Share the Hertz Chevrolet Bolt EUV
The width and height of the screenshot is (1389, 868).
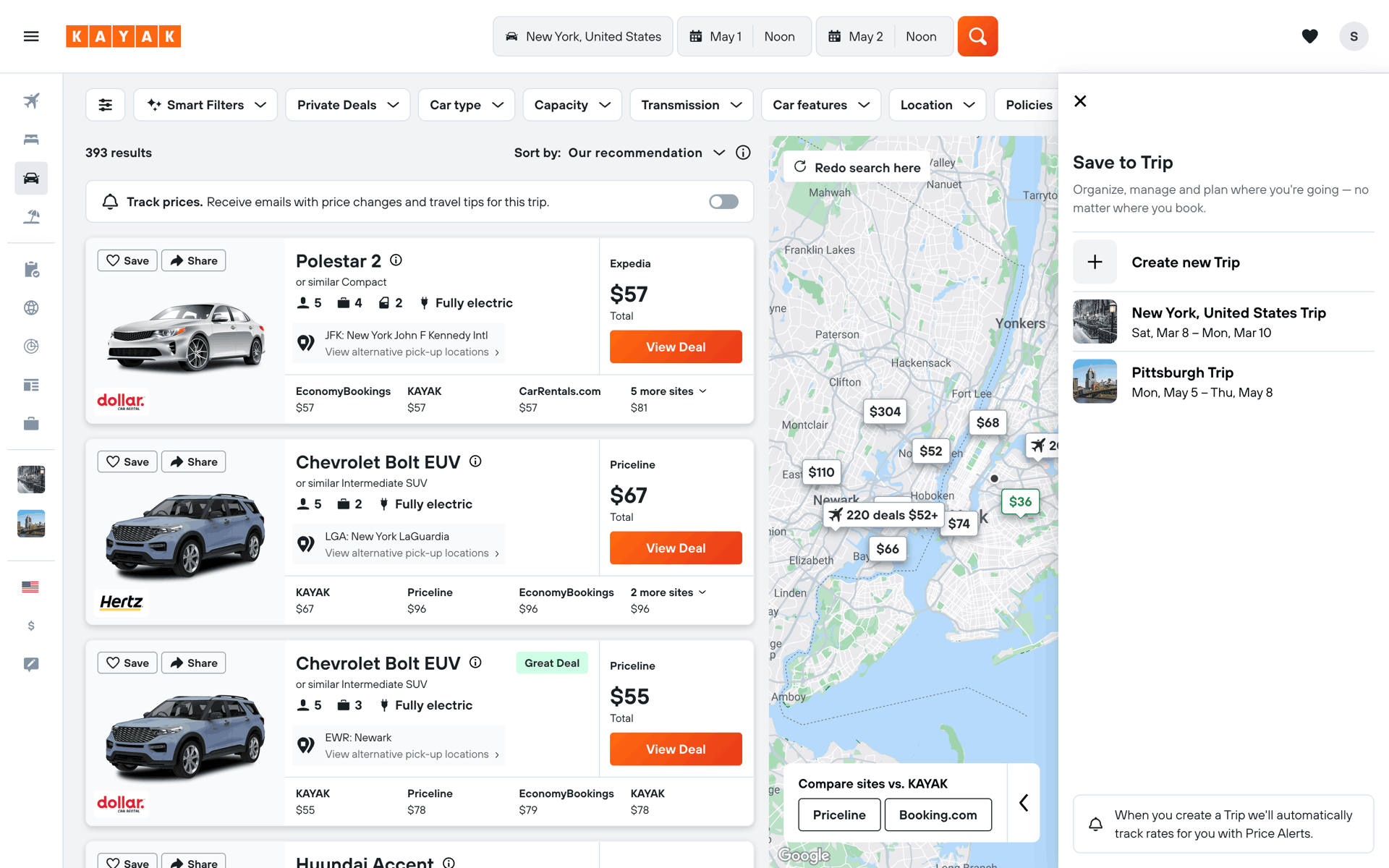(x=193, y=461)
